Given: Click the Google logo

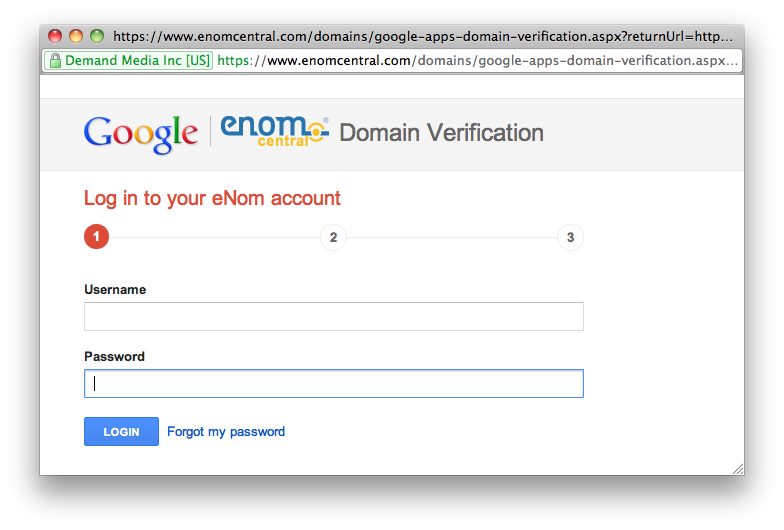Looking at the screenshot, I should tap(141, 133).
